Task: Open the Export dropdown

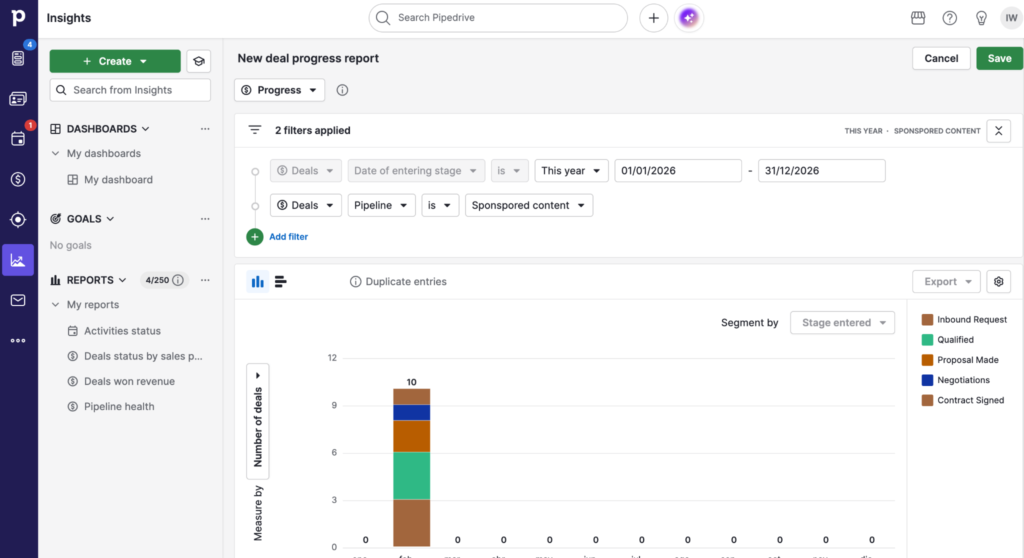Action: [946, 282]
